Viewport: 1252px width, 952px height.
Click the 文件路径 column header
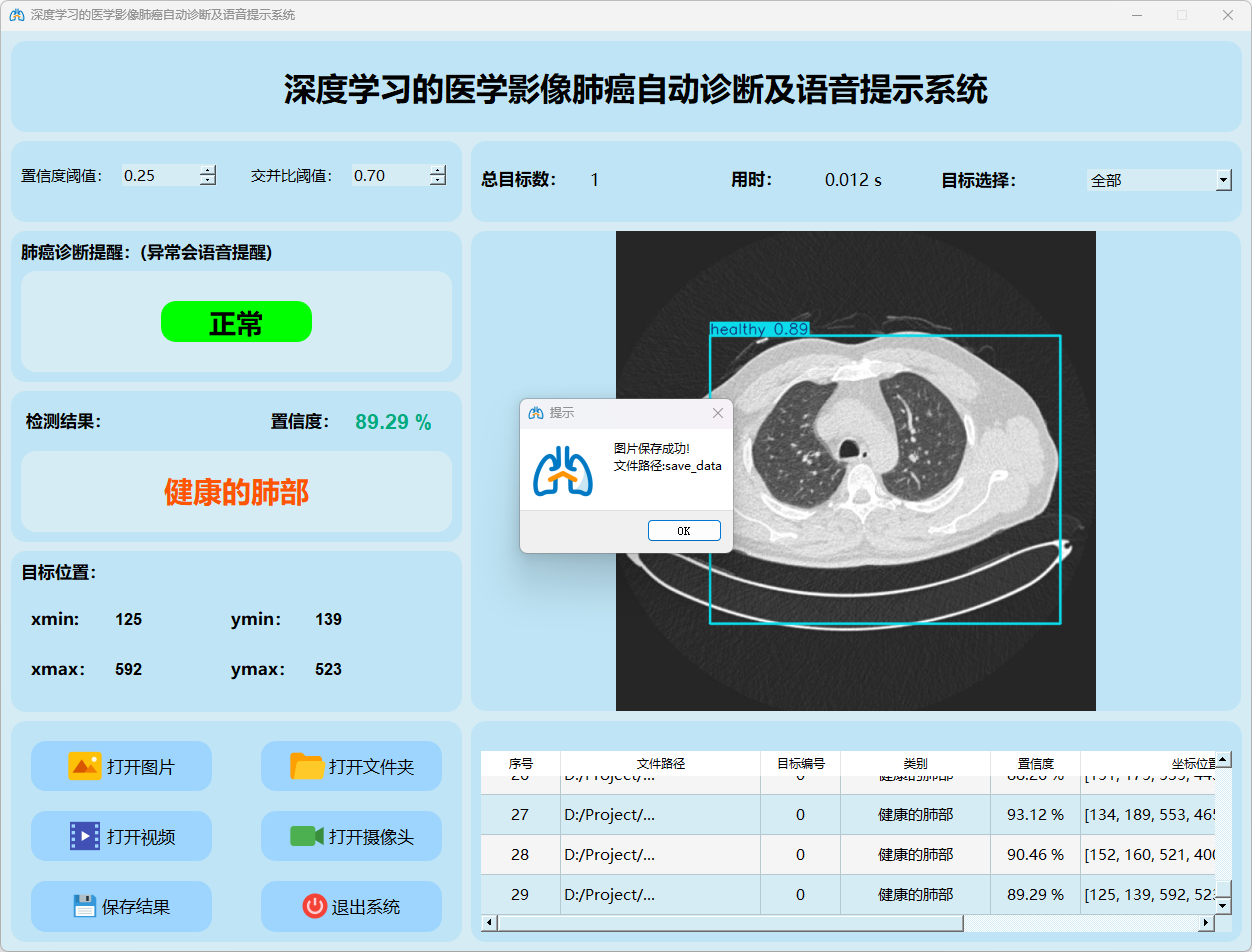(660, 763)
